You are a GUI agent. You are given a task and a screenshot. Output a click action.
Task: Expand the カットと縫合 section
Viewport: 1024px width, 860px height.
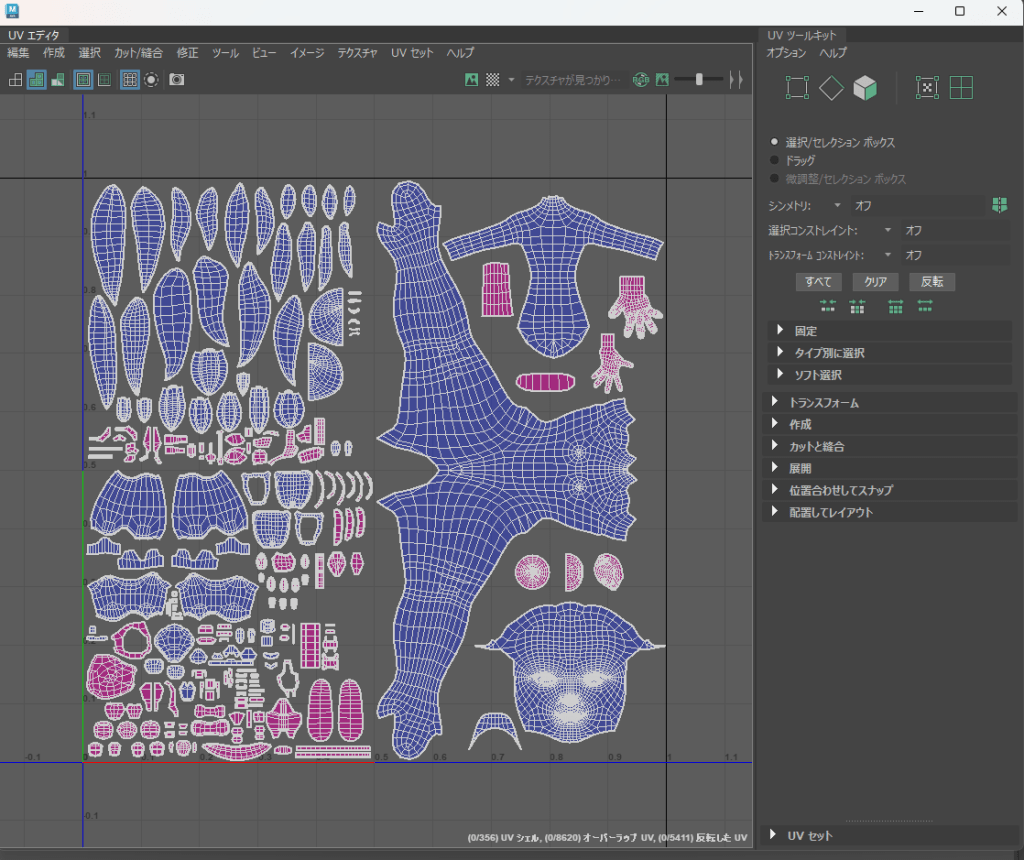coord(817,447)
